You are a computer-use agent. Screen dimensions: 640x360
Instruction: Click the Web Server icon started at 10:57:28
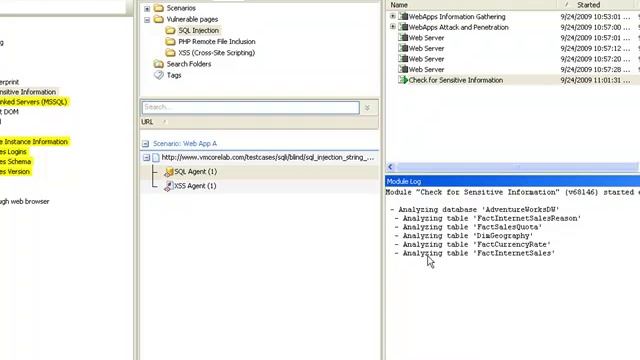click(403, 69)
